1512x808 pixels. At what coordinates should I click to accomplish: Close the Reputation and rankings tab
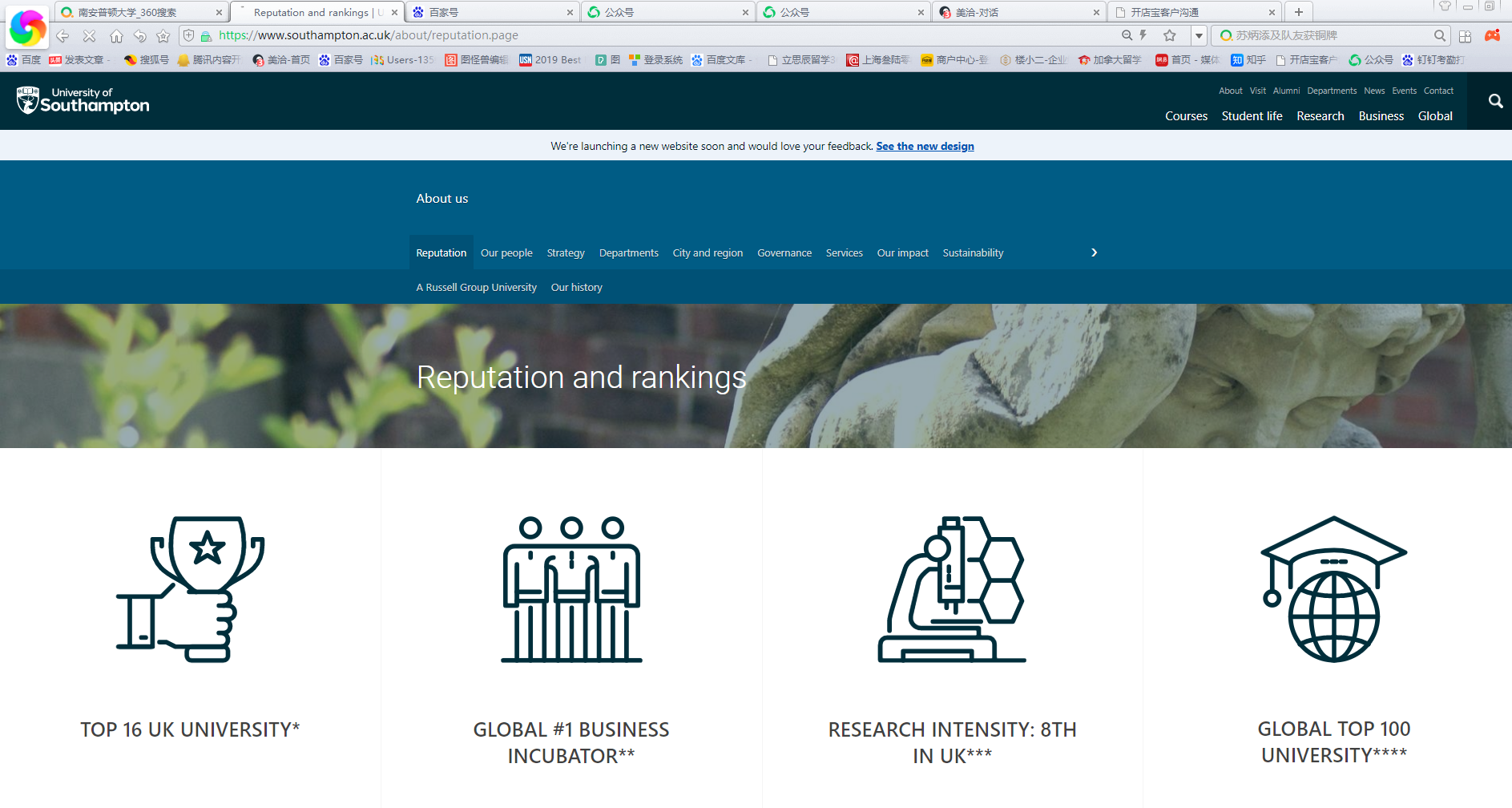coord(394,12)
